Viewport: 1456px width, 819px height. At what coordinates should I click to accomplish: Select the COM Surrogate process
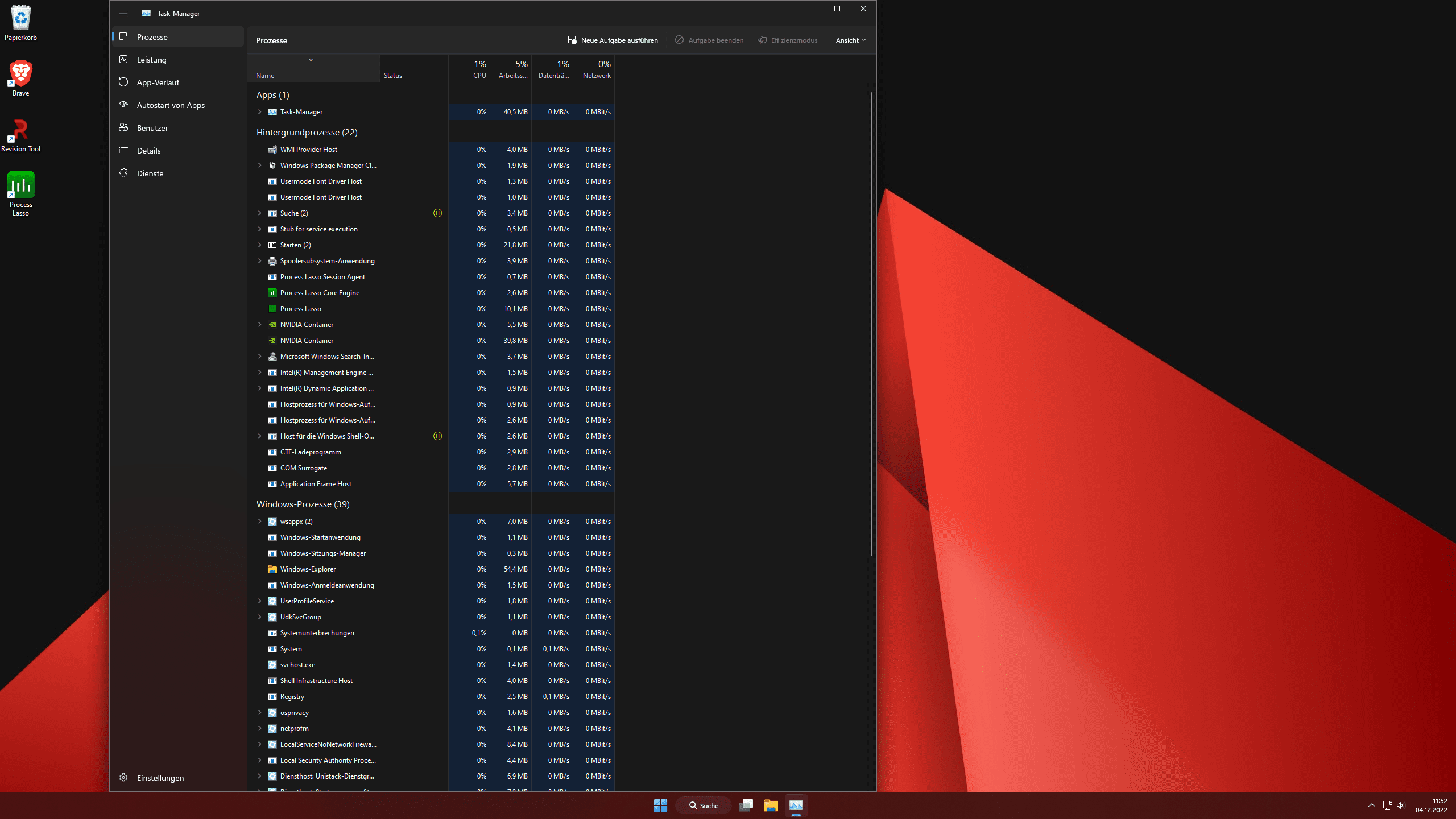[431, 468]
